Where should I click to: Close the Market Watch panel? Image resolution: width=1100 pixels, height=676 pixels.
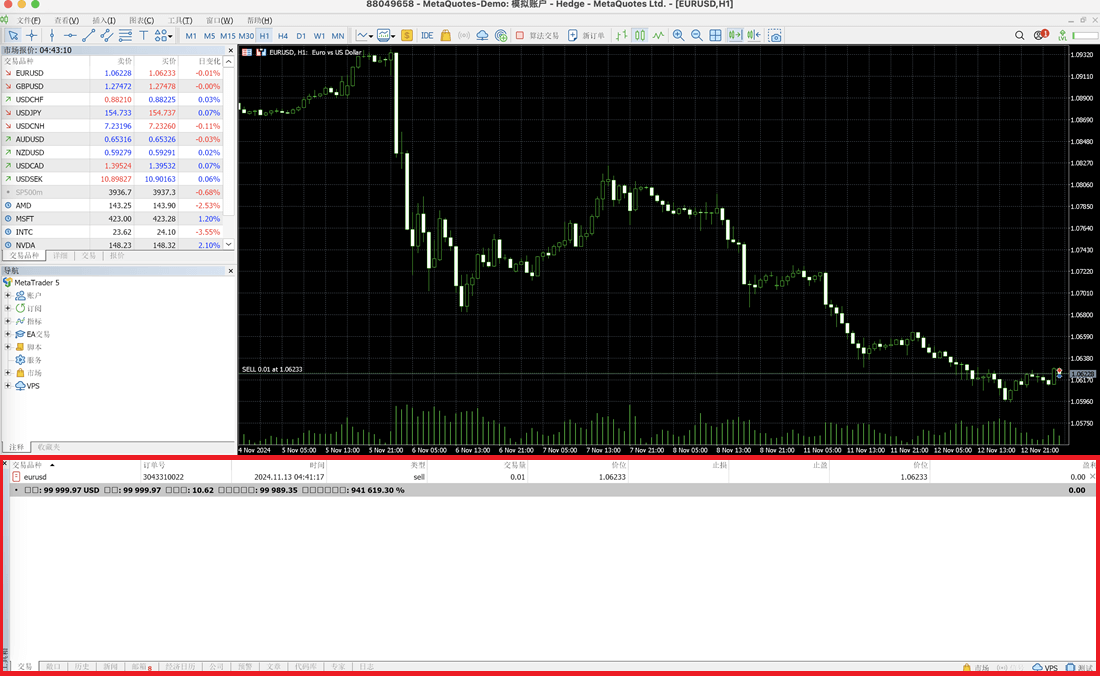coord(231,50)
